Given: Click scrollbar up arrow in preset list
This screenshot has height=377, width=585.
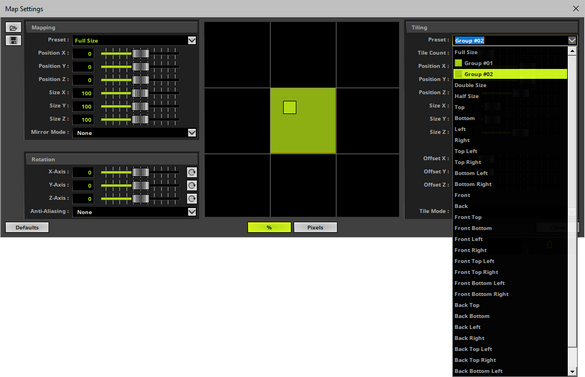Looking at the screenshot, I should click(x=572, y=51).
